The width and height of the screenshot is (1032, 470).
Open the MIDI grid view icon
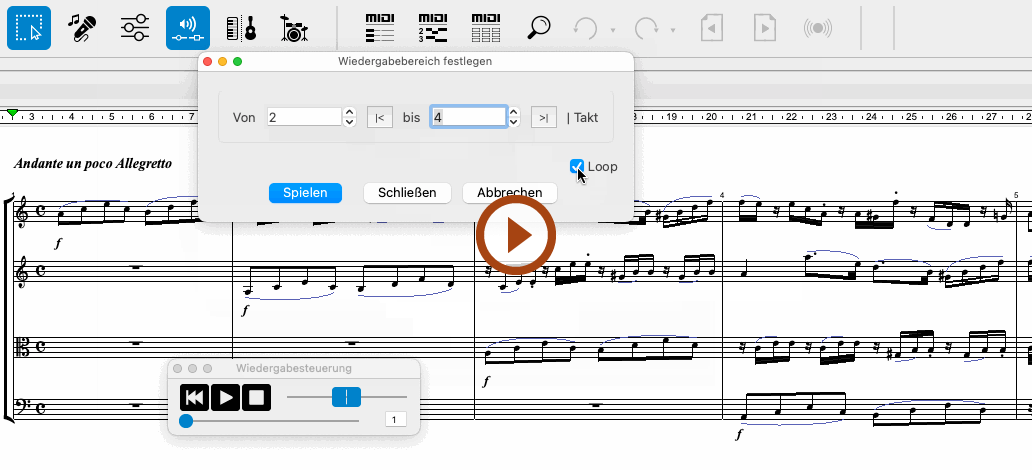point(486,28)
